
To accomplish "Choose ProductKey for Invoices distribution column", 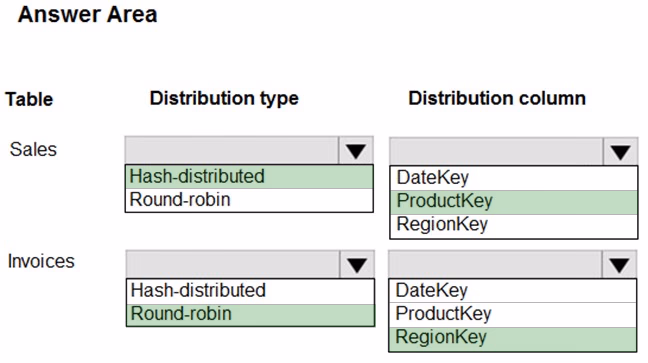I will pyautogui.click(x=512, y=314).
